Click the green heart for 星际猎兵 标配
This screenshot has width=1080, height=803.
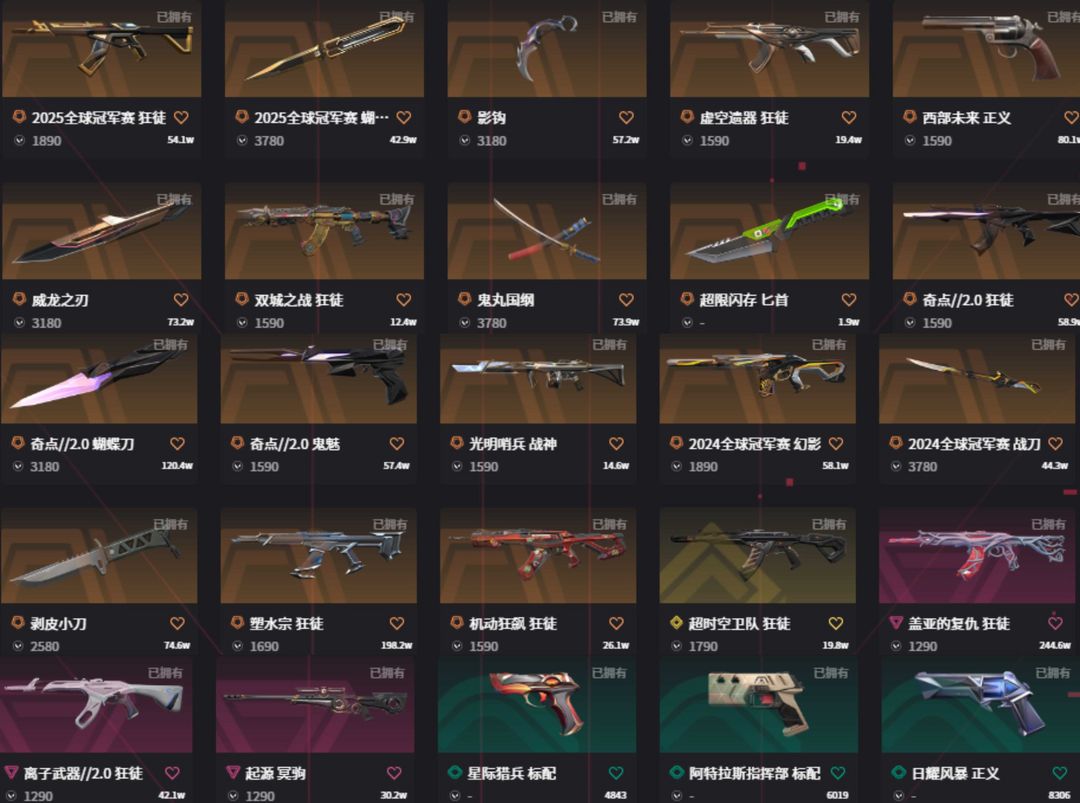tap(616, 773)
